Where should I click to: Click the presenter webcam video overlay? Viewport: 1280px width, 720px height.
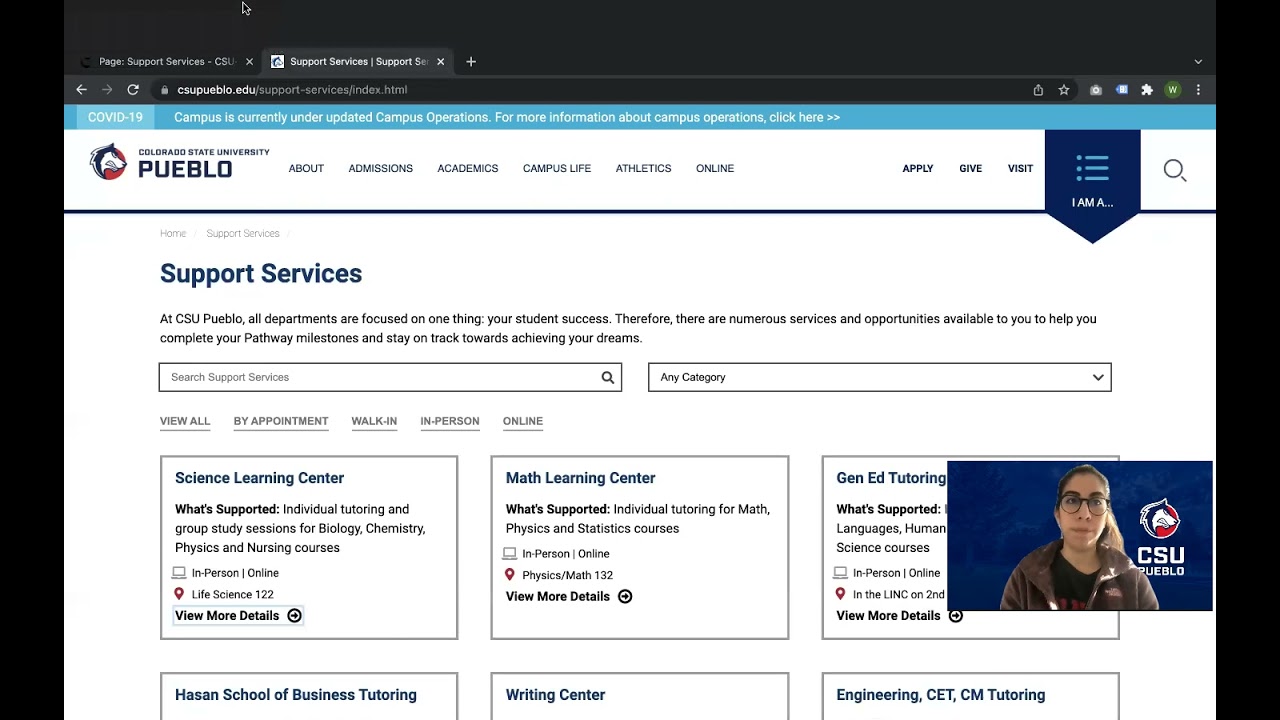tap(1080, 535)
